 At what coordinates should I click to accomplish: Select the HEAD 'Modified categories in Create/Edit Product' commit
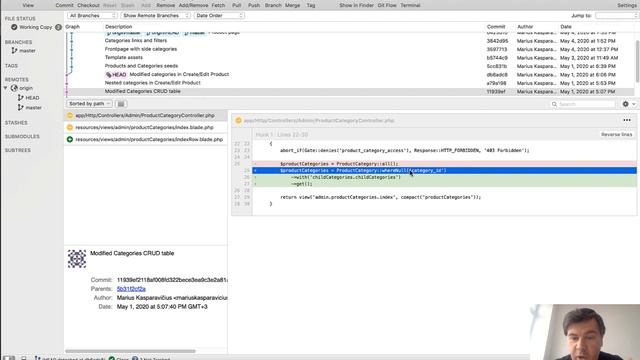pyautogui.click(x=351, y=74)
